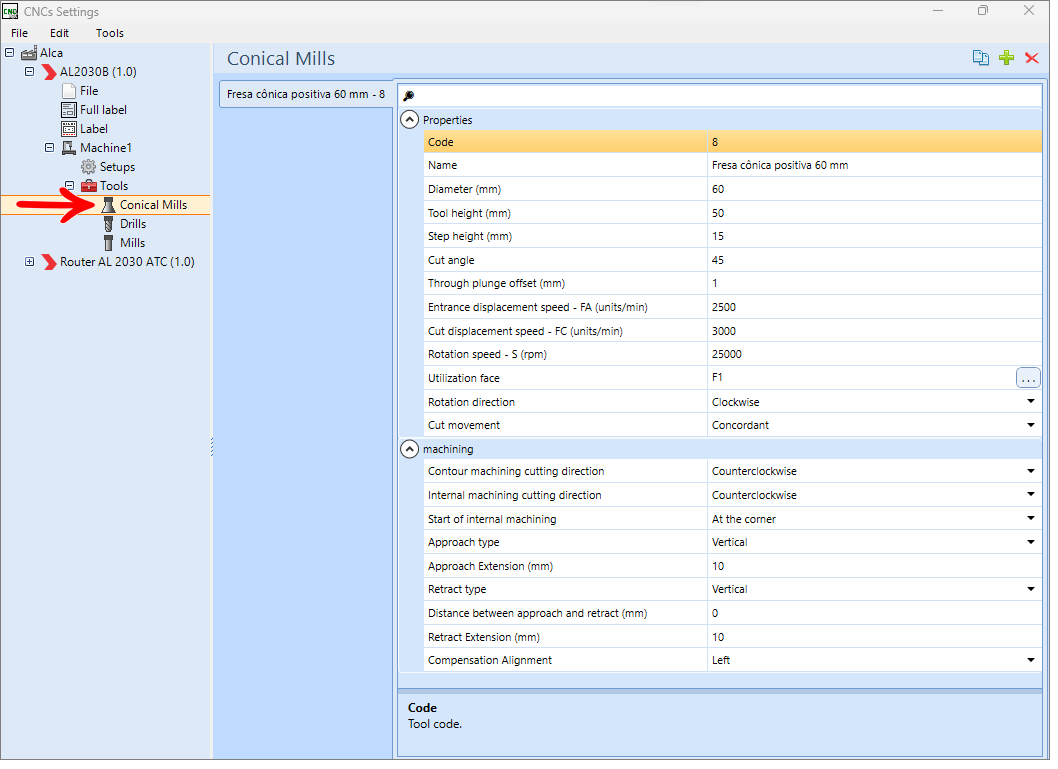
Task: Select the Drills tree item
Action: 134,225
